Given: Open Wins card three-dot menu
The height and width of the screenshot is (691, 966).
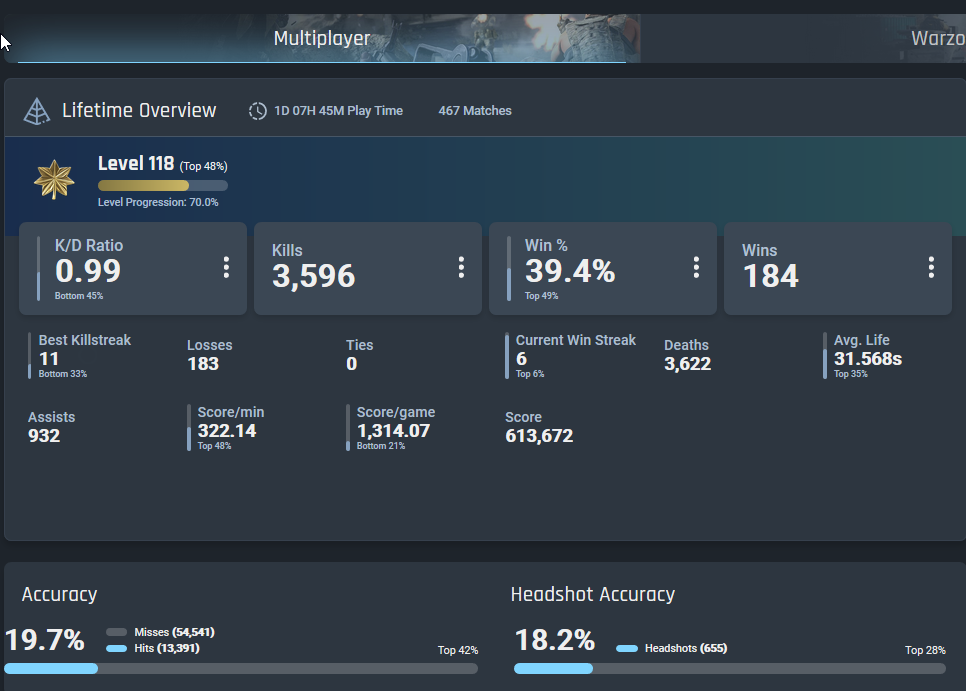Looking at the screenshot, I should pos(931,267).
